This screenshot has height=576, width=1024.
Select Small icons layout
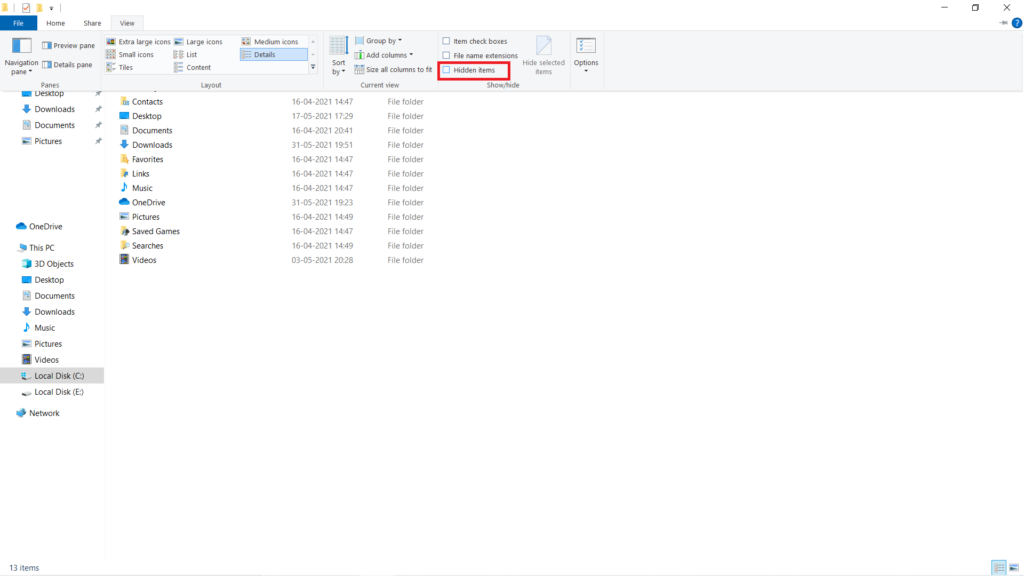[x=131, y=55]
